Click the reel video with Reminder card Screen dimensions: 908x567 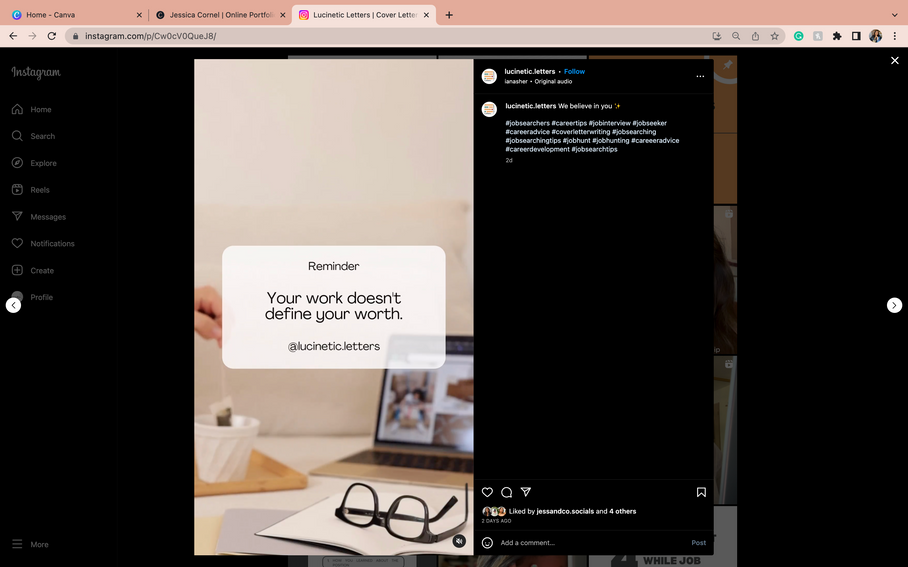point(334,307)
